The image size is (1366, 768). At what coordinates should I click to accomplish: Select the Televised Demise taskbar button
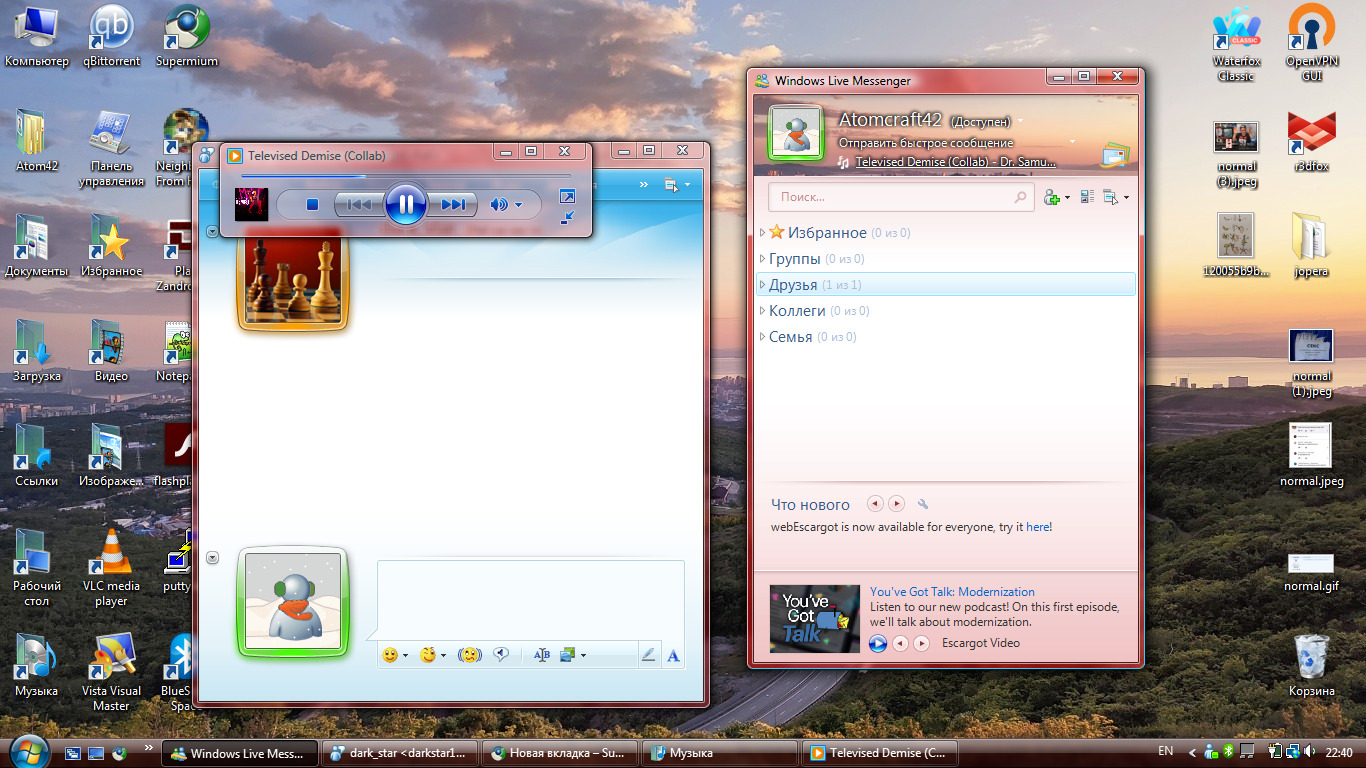(x=880, y=753)
